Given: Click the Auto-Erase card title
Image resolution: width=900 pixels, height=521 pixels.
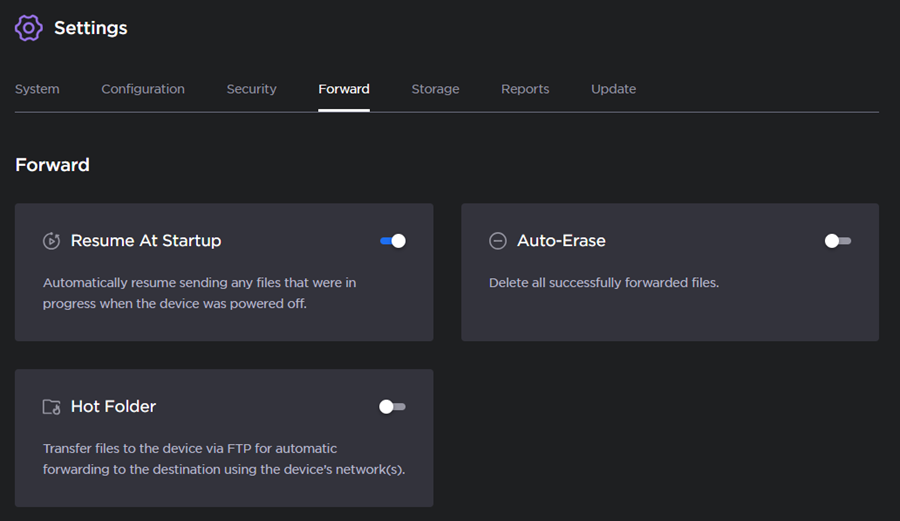Looking at the screenshot, I should point(561,241).
